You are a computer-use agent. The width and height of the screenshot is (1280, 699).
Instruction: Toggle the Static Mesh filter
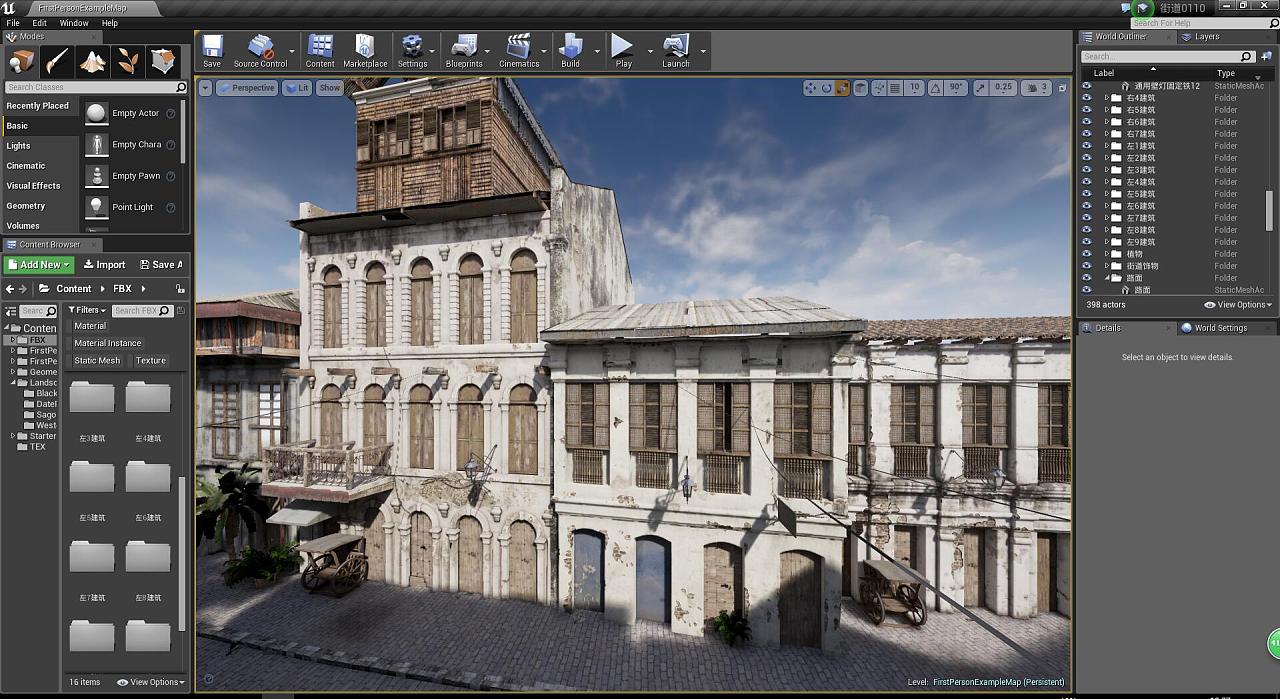[x=97, y=361]
